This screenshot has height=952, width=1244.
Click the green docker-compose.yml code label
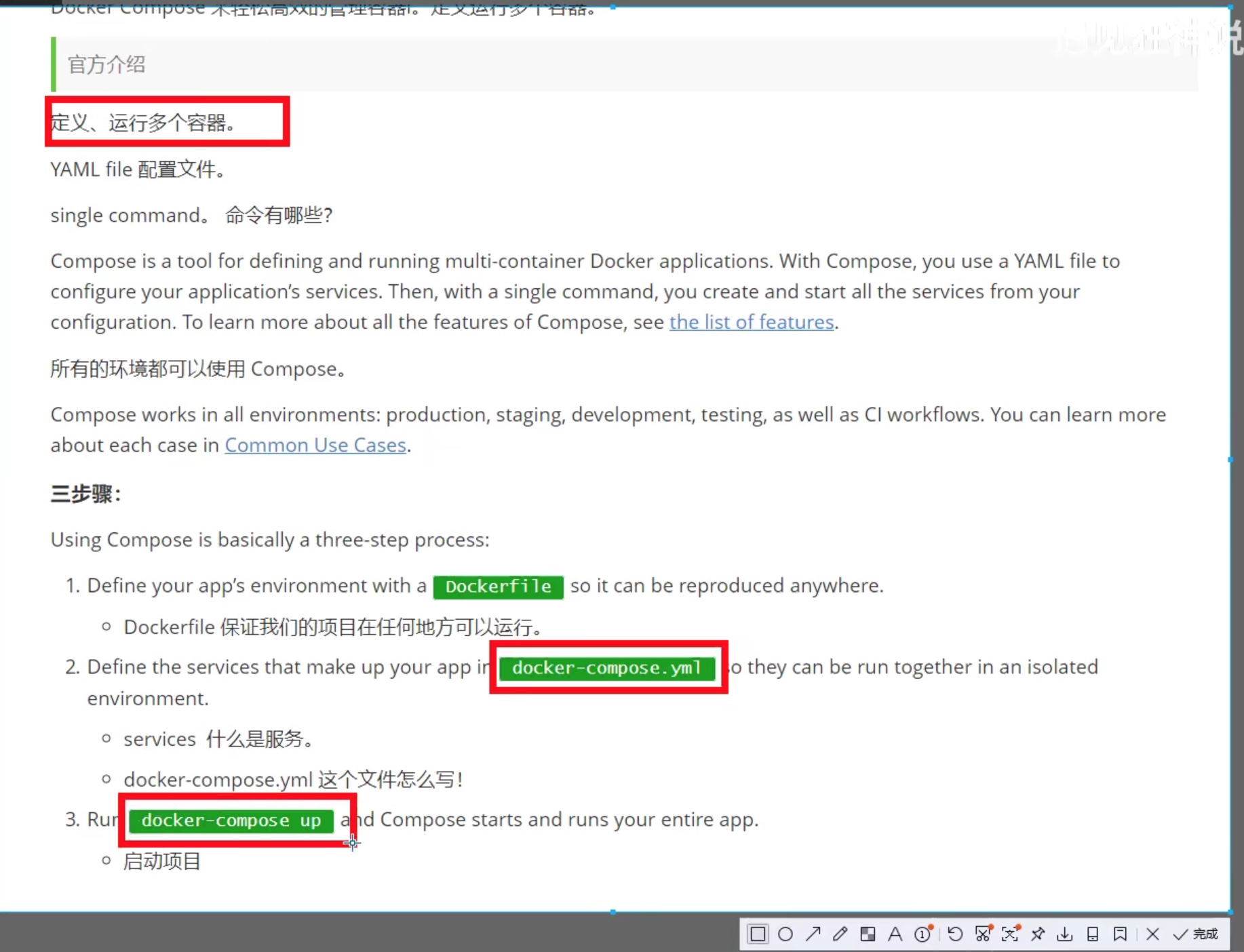tap(606, 668)
